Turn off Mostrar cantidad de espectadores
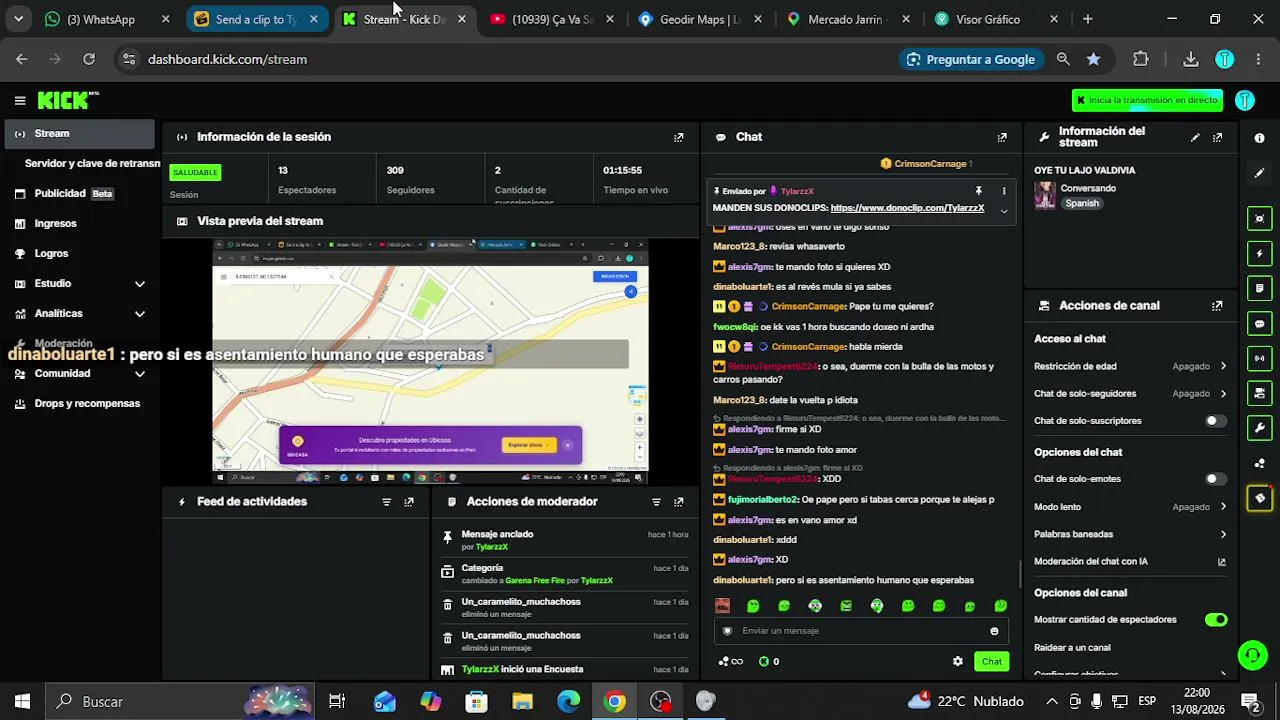1280x720 pixels. pyautogui.click(x=1215, y=620)
